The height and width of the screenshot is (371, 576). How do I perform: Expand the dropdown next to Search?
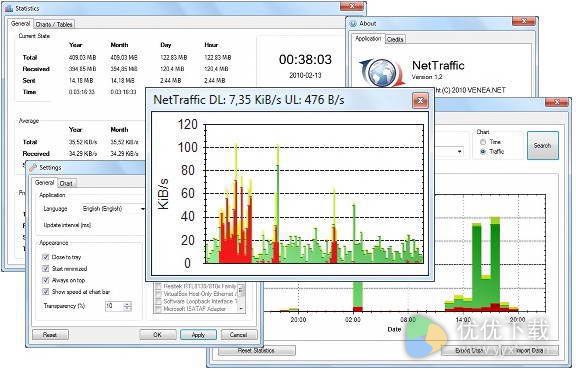click(x=460, y=152)
